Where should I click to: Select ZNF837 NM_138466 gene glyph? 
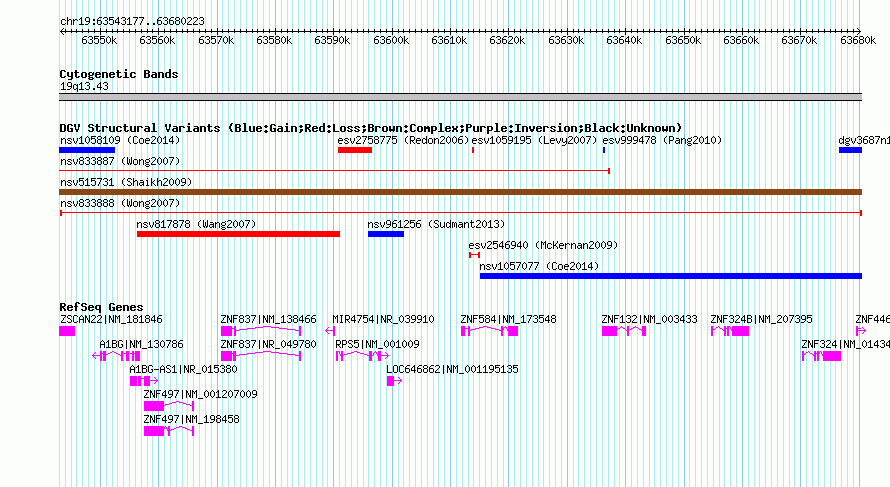261,331
